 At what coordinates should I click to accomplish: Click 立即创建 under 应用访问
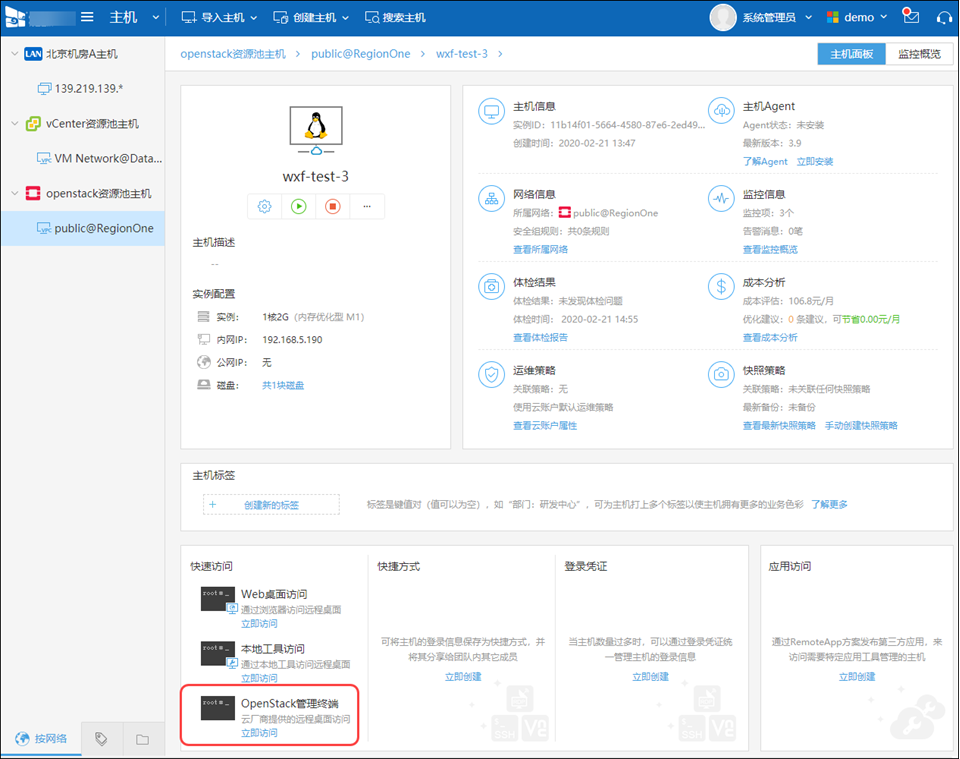coord(857,676)
